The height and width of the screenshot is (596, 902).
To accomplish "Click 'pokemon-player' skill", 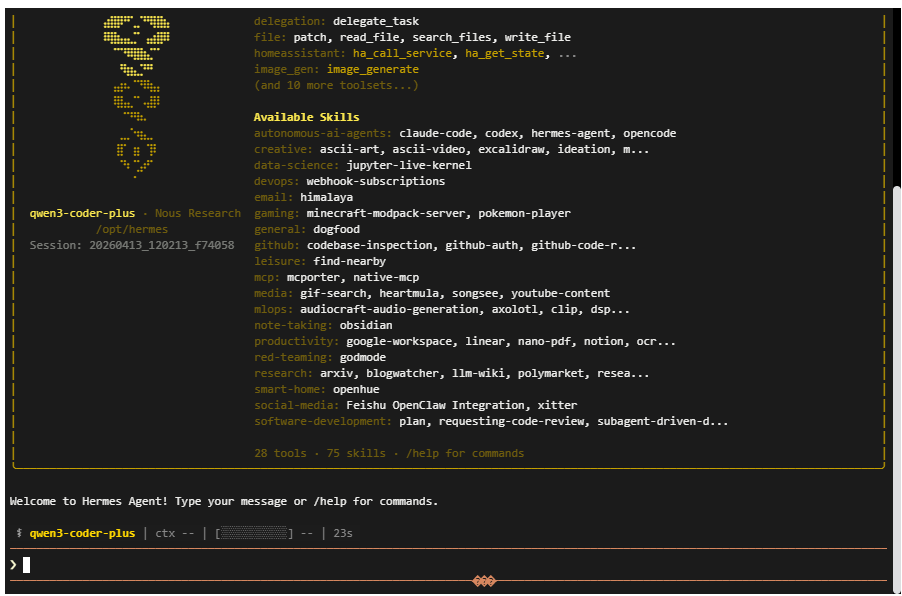I will pyautogui.click(x=525, y=213).
